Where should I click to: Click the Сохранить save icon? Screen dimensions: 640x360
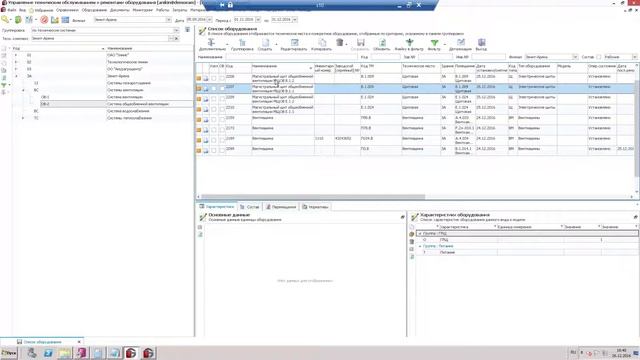pos(361,42)
